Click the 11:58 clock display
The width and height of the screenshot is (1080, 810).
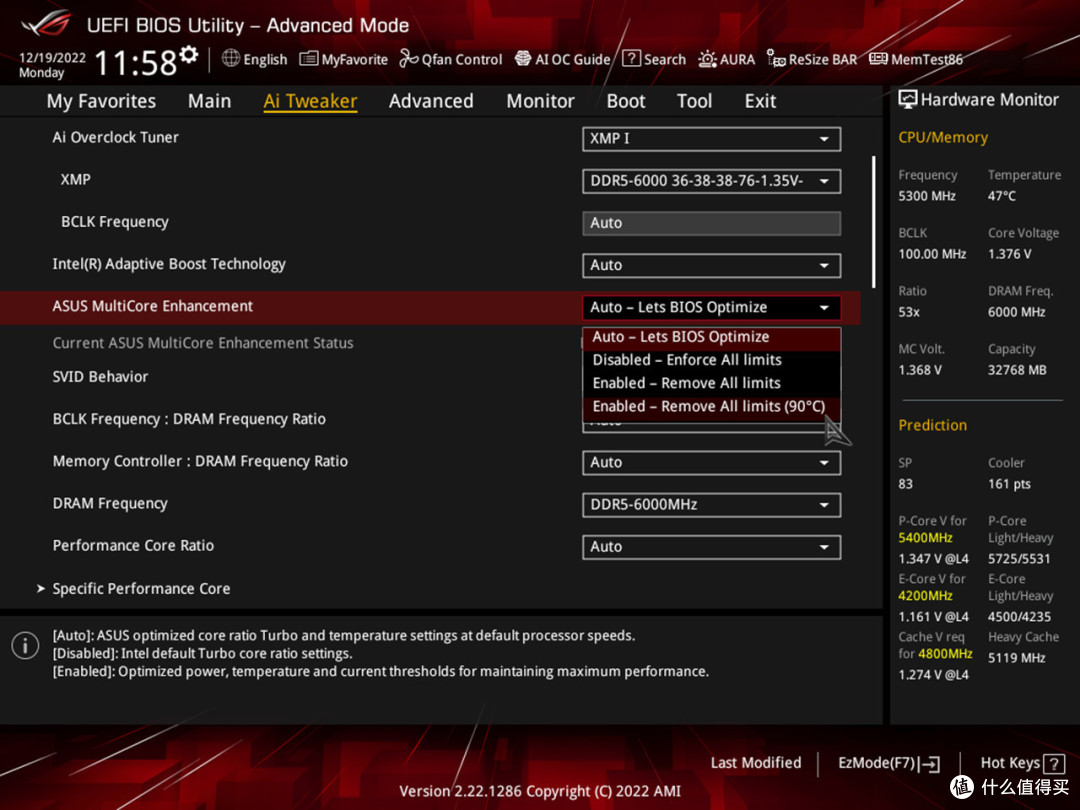click(136, 63)
